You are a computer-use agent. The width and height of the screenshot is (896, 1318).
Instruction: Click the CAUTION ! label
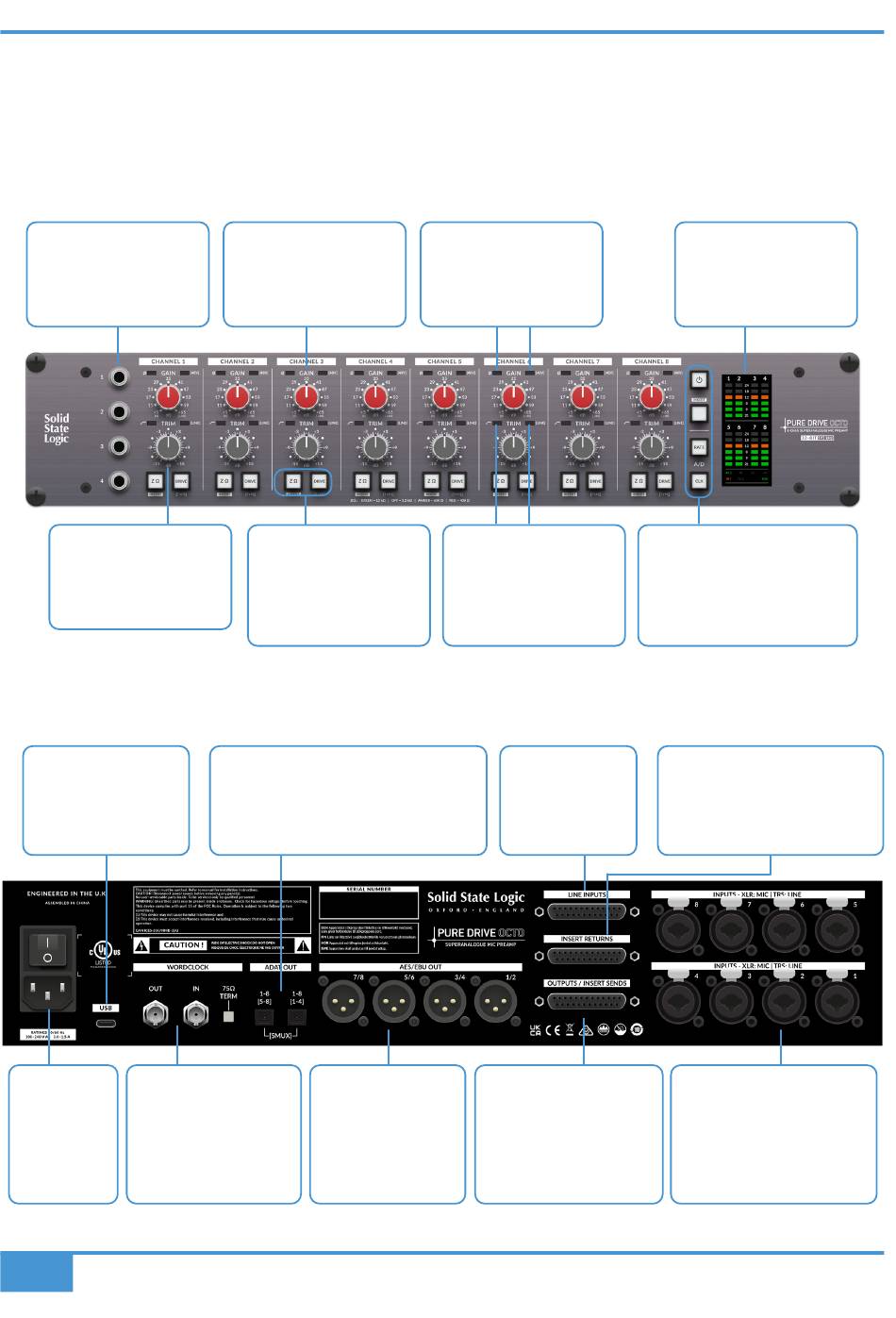[182, 944]
